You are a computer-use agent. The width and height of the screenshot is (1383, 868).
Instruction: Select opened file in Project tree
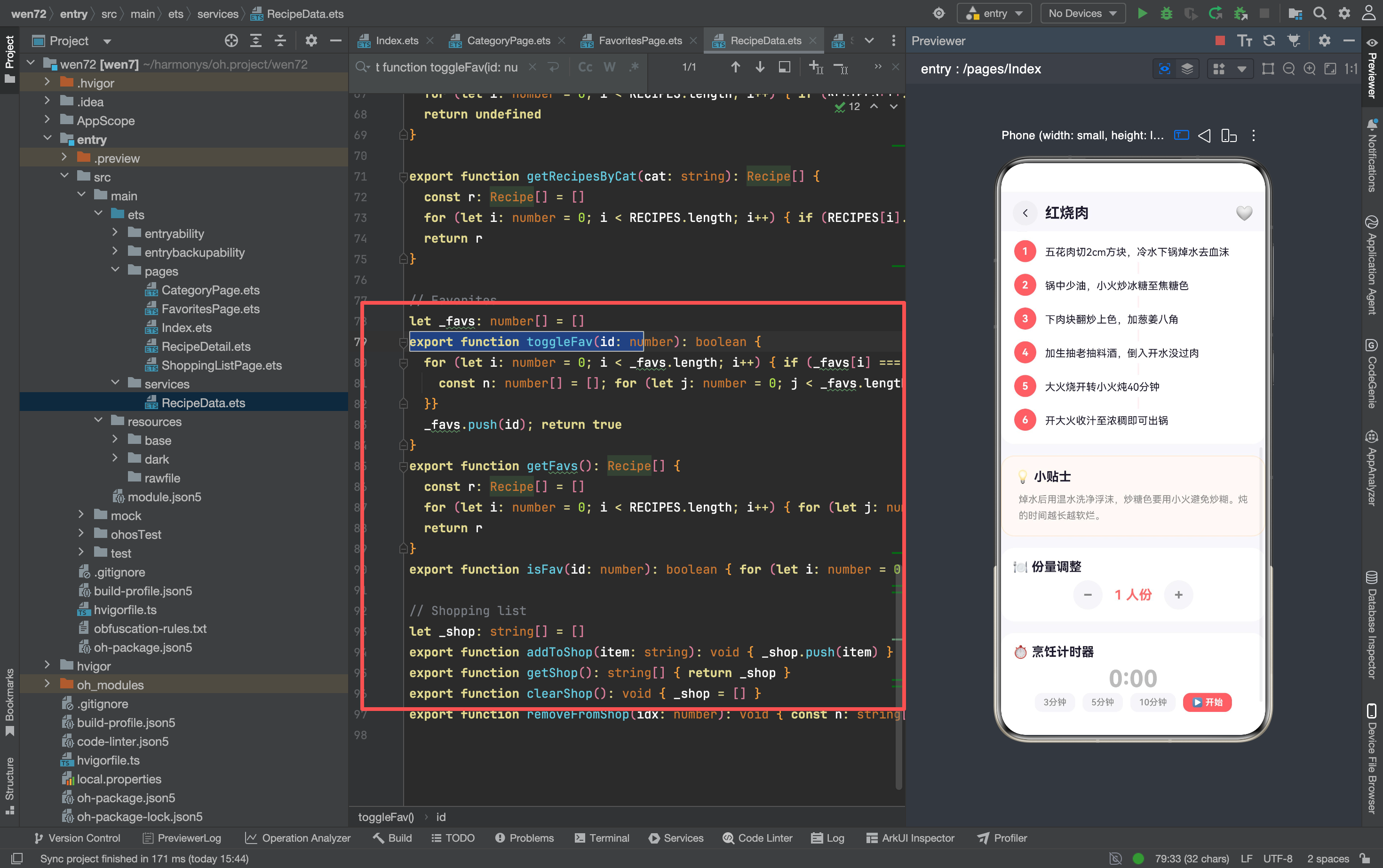(231, 40)
